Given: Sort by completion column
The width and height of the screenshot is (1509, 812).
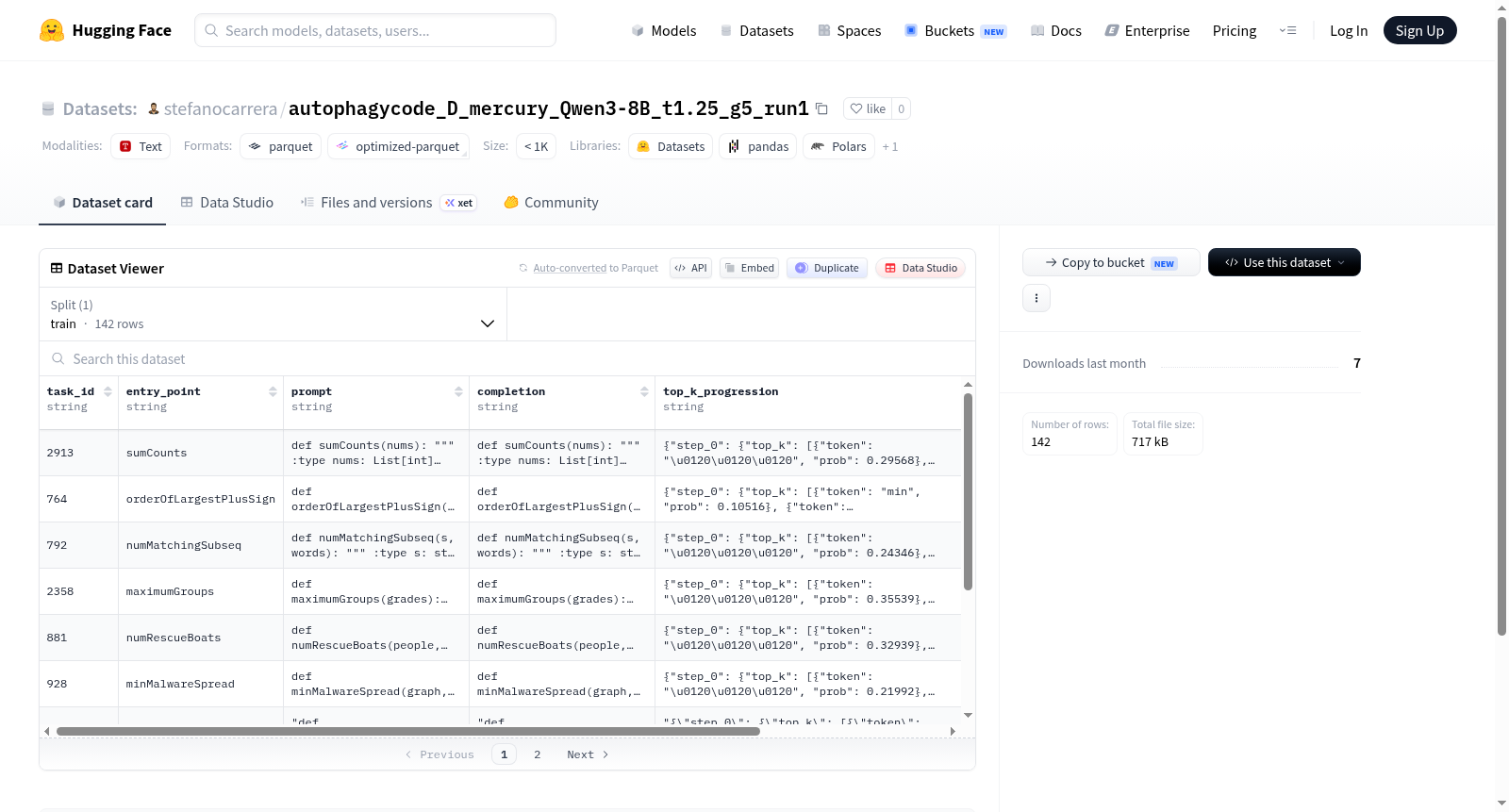Looking at the screenshot, I should point(644,391).
